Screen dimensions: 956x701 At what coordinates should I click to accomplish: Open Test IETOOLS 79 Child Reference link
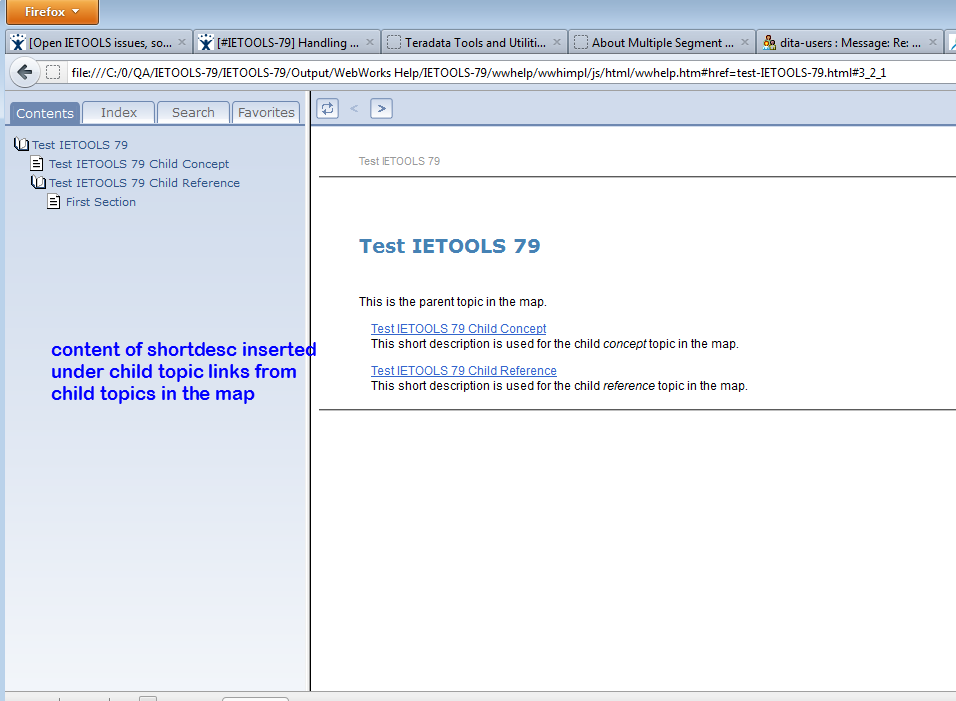463,370
